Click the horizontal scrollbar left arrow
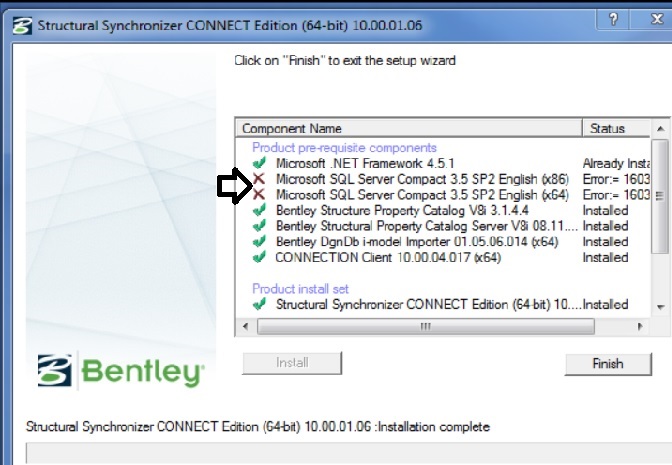This screenshot has width=672, height=465. (246, 327)
